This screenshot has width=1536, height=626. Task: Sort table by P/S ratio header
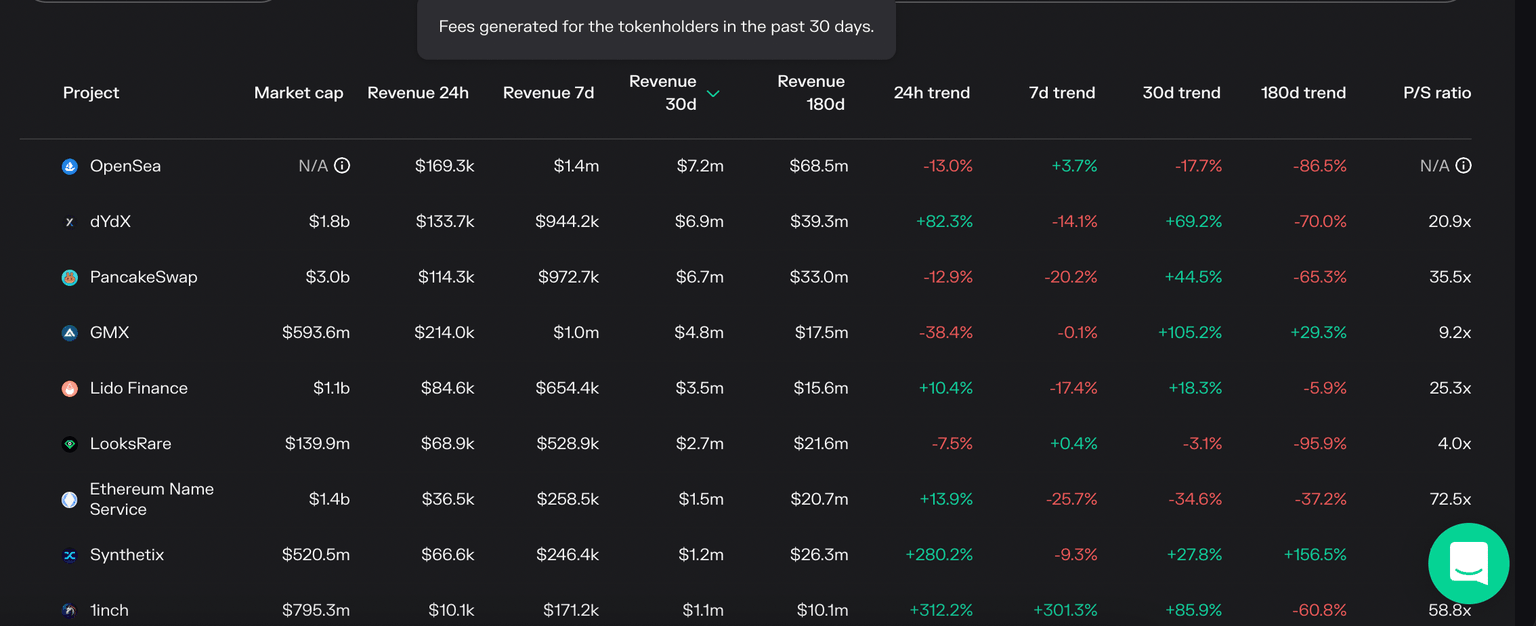click(1436, 93)
